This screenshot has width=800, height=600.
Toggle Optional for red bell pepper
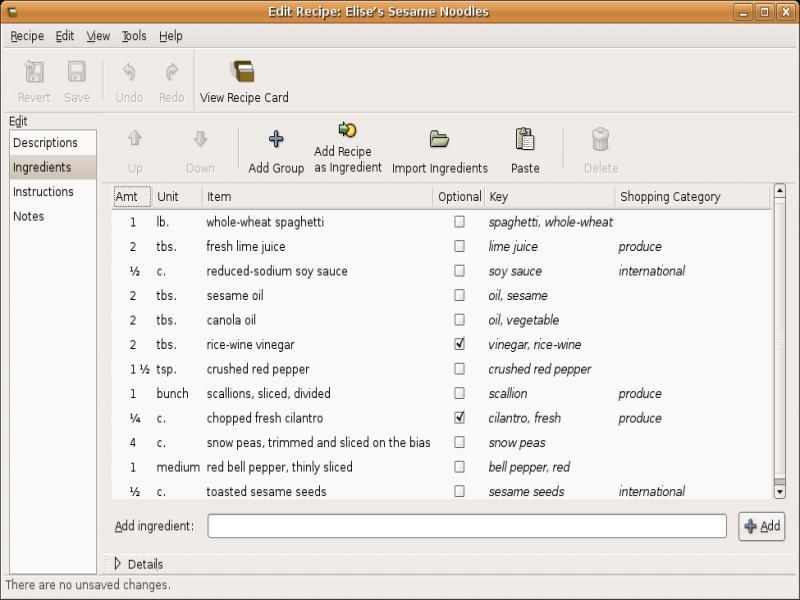(x=459, y=466)
